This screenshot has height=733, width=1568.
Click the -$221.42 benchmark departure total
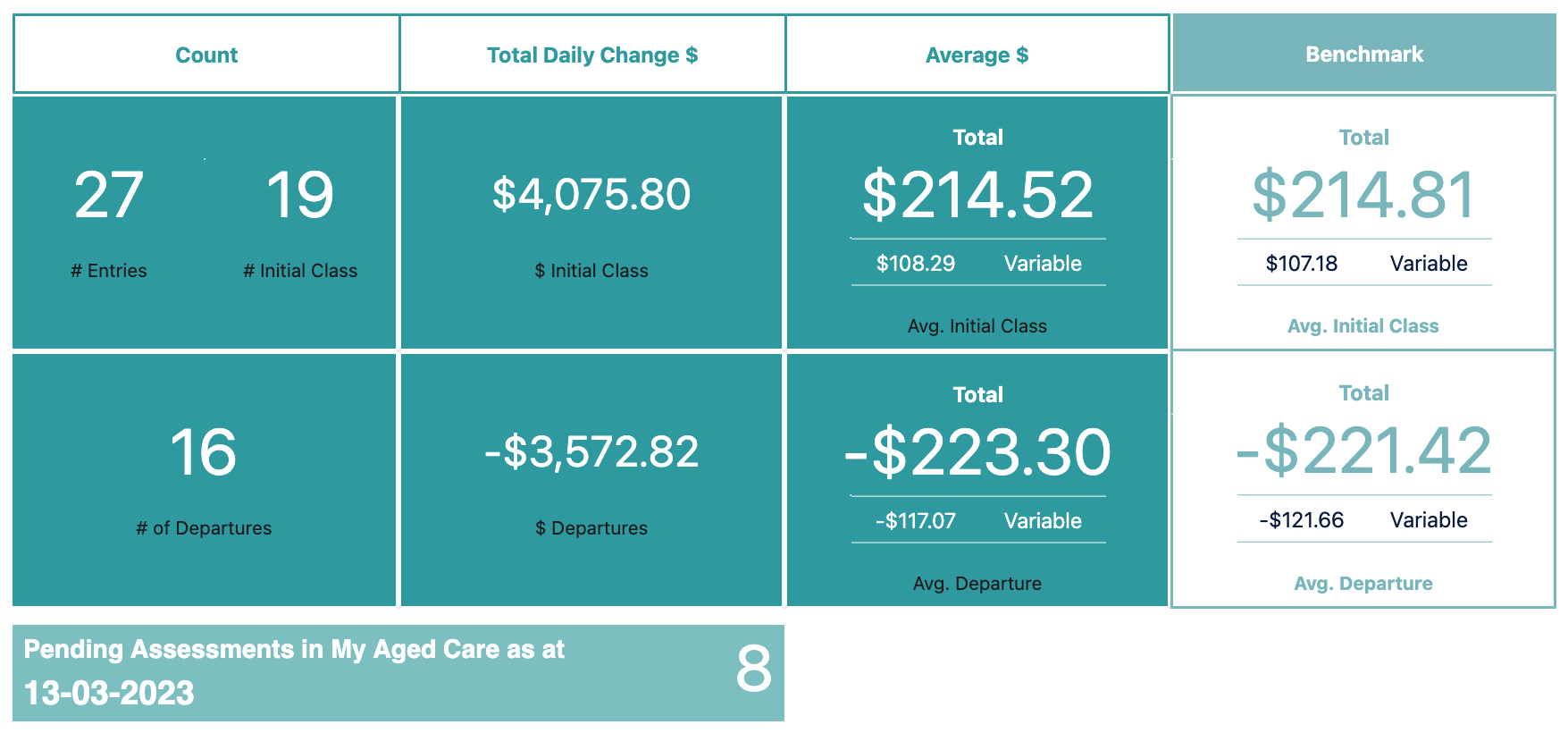(x=1363, y=451)
